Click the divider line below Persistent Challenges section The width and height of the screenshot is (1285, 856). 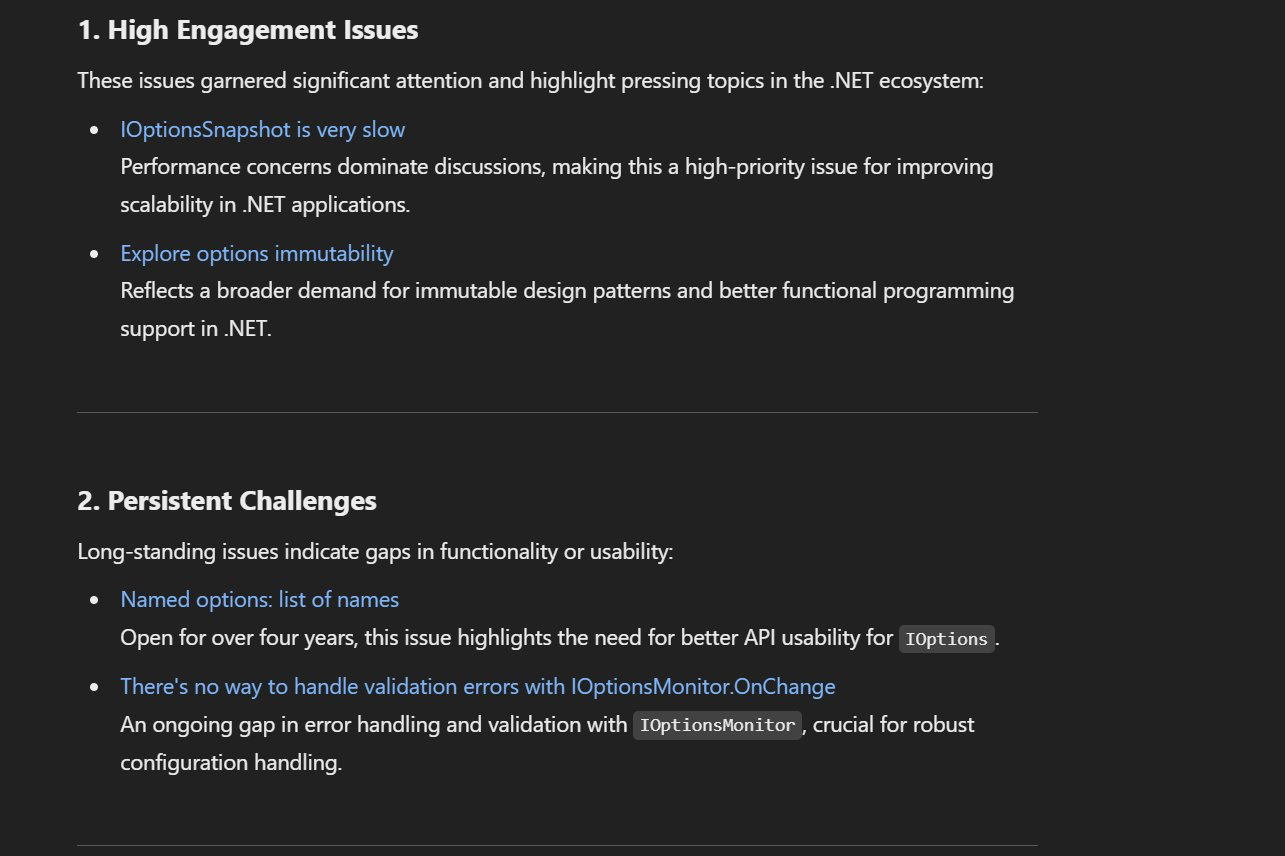pyautogui.click(x=557, y=846)
